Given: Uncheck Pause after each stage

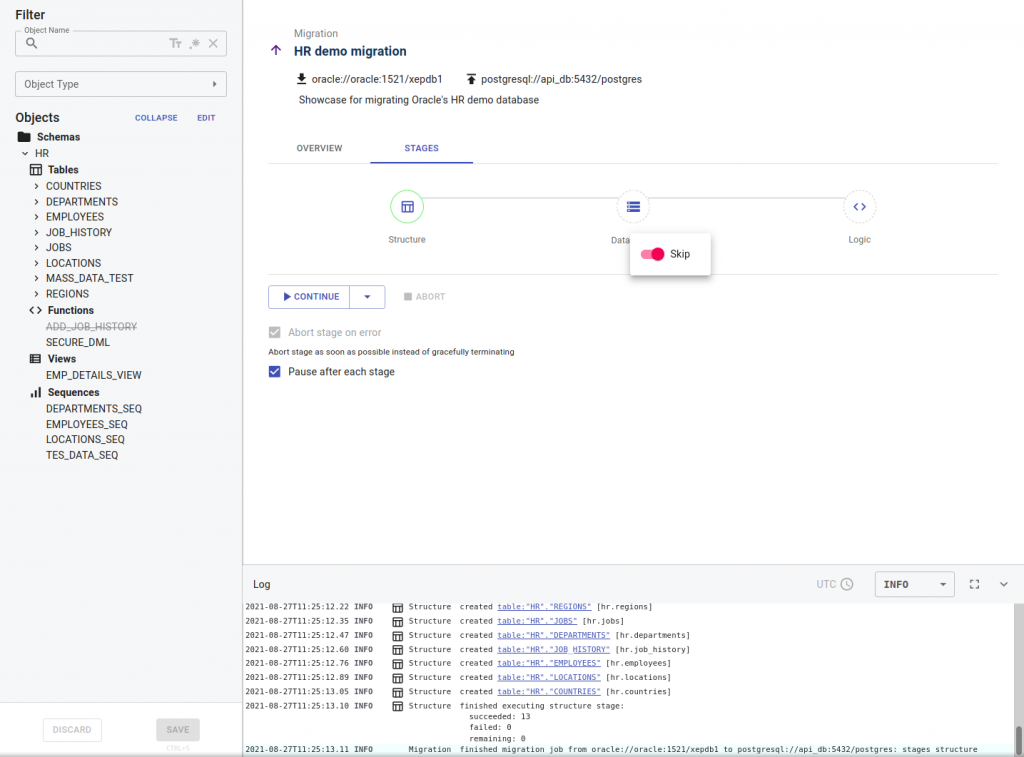Looking at the screenshot, I should 274,372.
